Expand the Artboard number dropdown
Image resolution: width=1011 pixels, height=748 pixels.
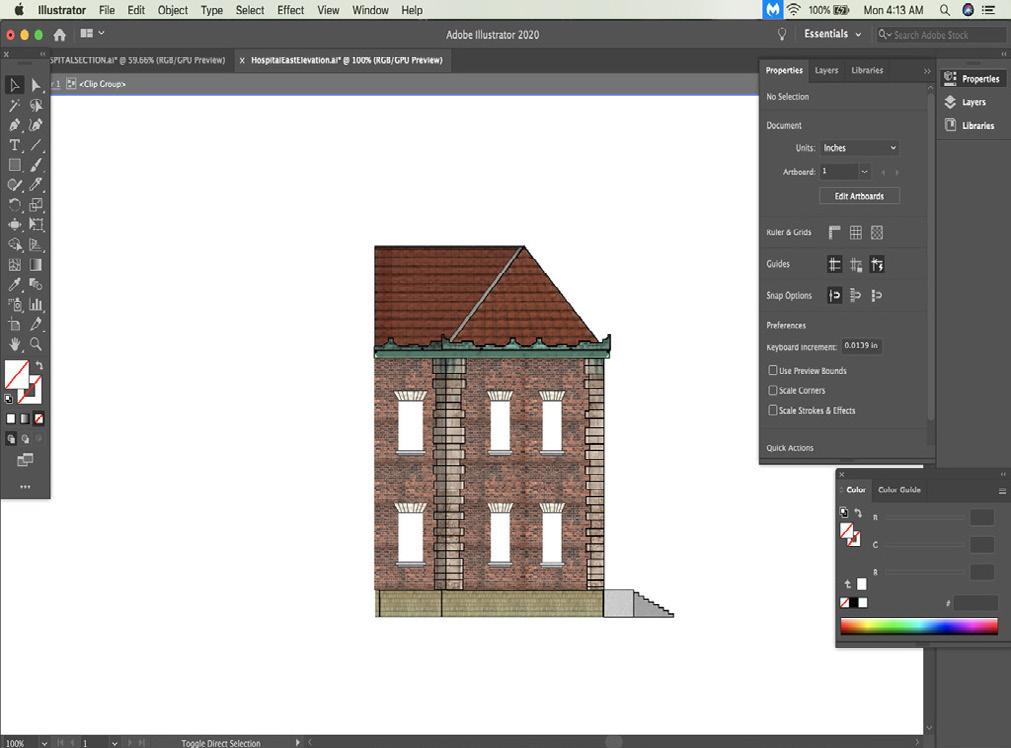(x=864, y=172)
